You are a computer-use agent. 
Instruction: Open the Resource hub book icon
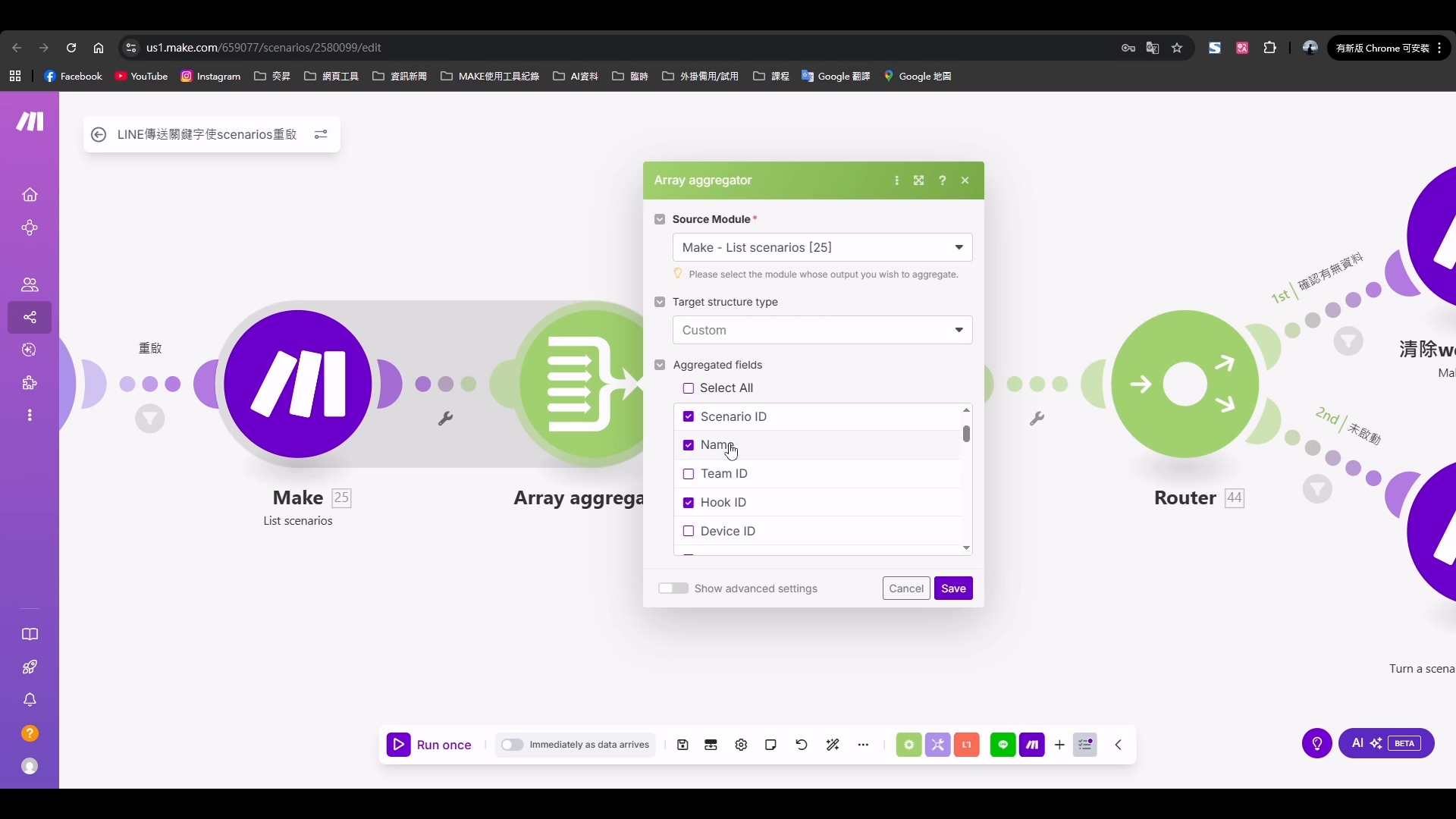30,634
